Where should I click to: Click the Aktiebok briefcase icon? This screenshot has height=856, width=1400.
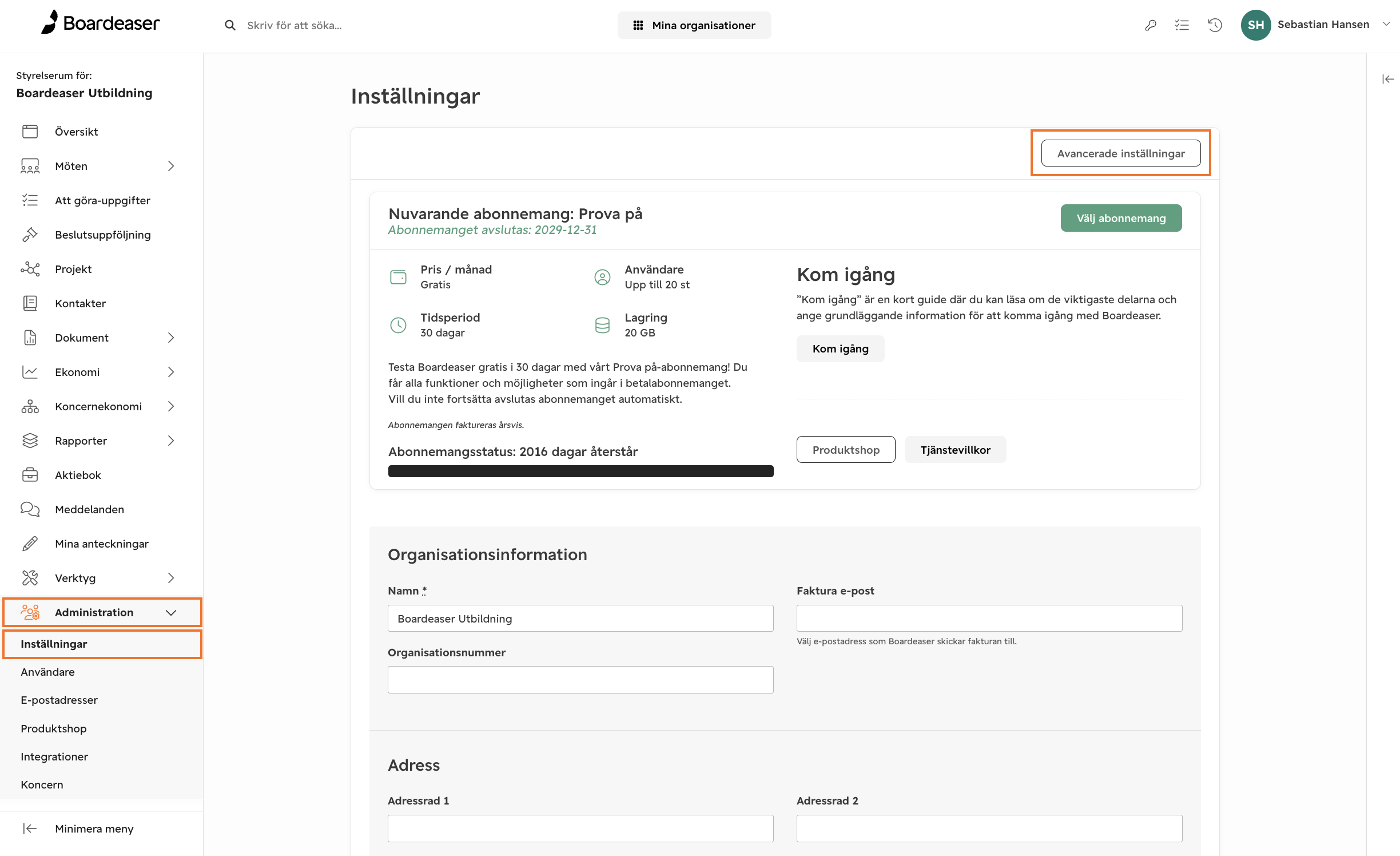point(30,475)
